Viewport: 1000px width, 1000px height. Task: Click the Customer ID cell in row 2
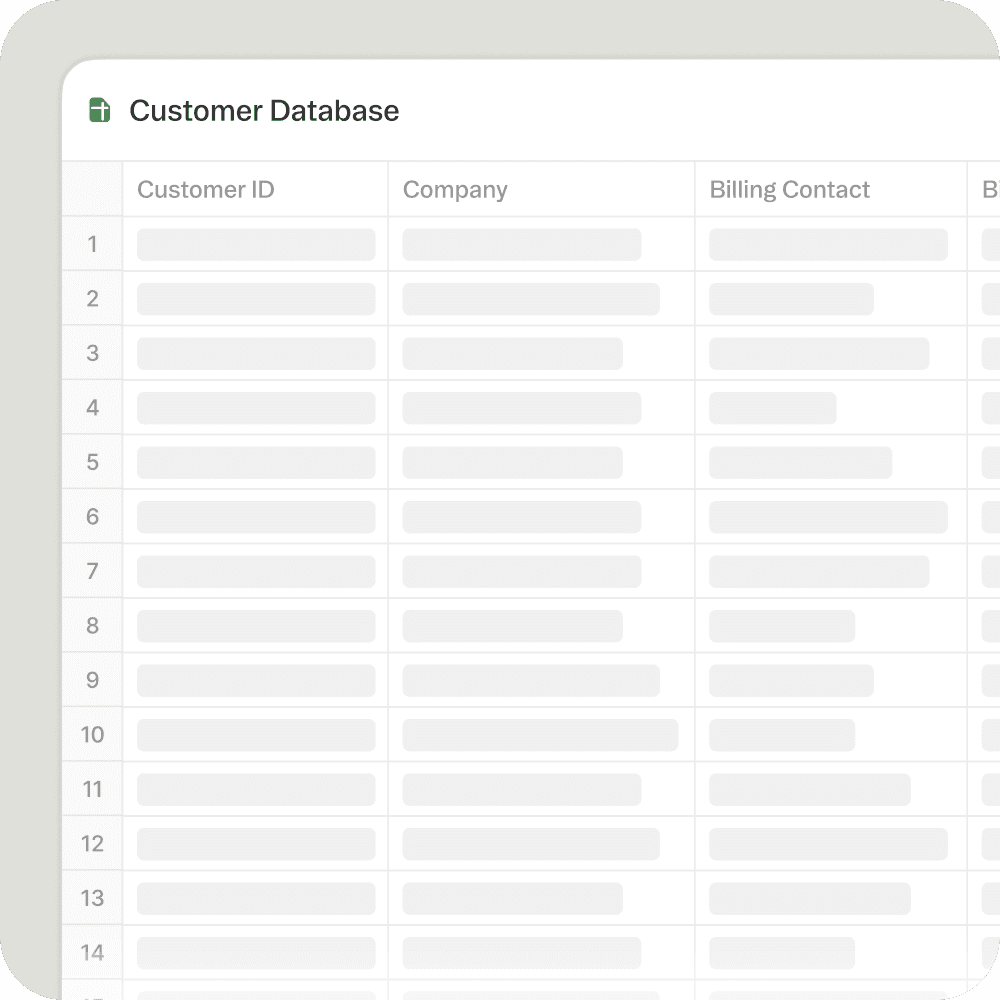(255, 299)
